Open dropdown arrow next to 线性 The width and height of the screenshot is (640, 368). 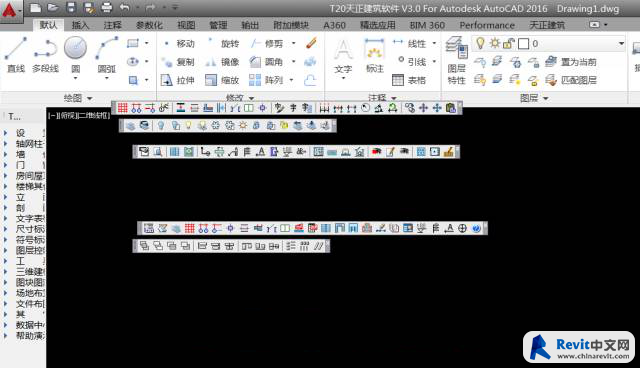pyautogui.click(x=434, y=43)
